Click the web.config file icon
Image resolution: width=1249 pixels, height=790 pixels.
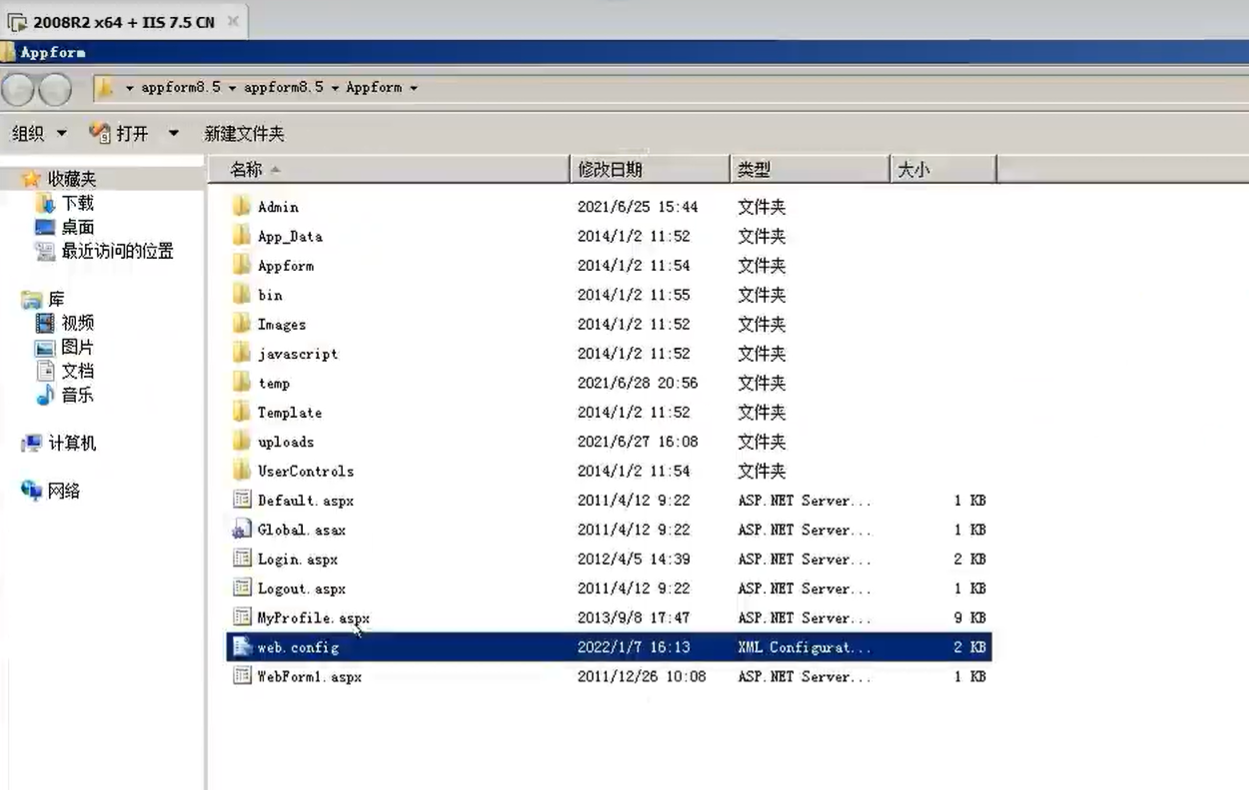pyautogui.click(x=241, y=647)
